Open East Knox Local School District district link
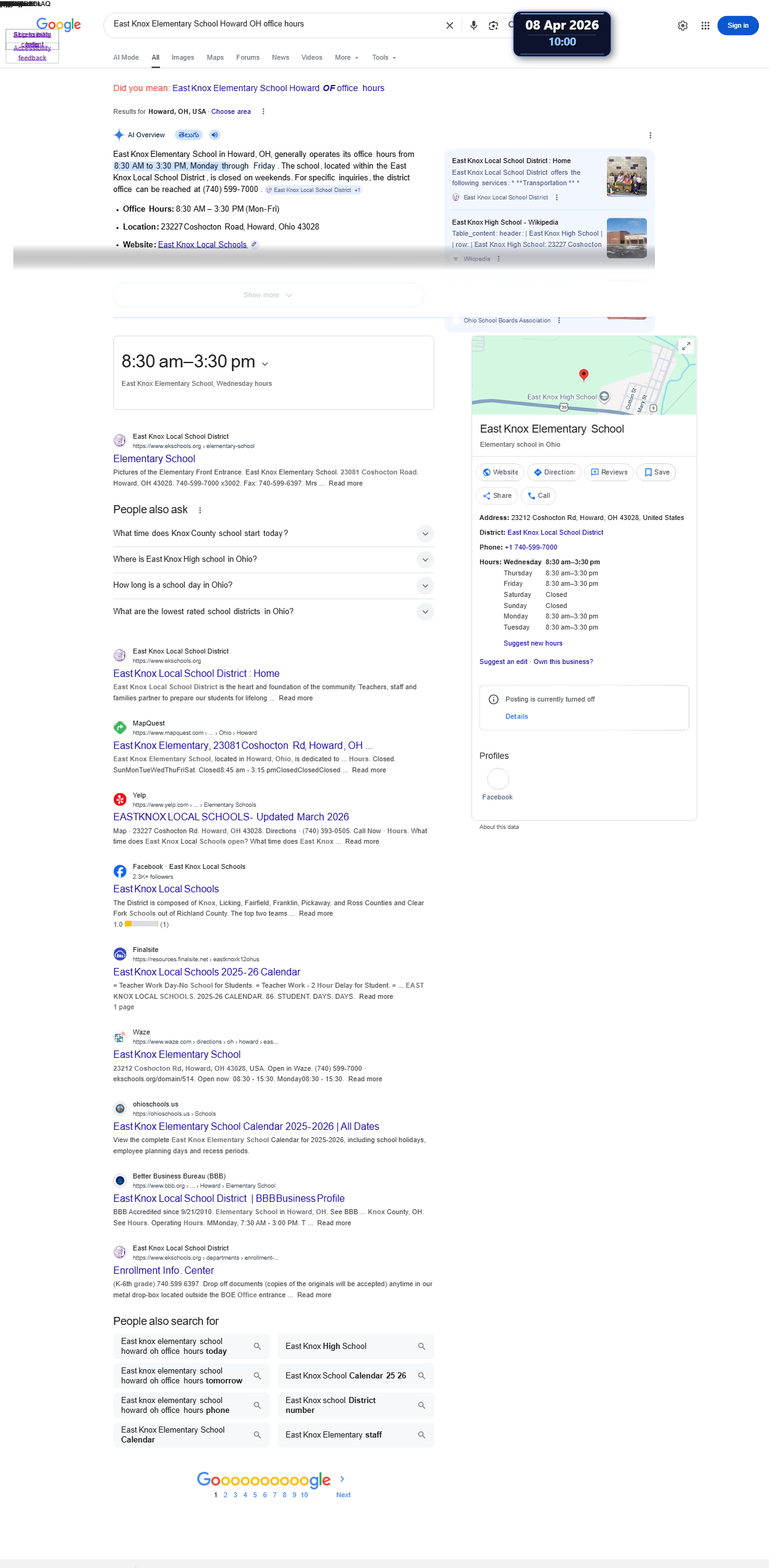778x1568 pixels. (x=555, y=532)
